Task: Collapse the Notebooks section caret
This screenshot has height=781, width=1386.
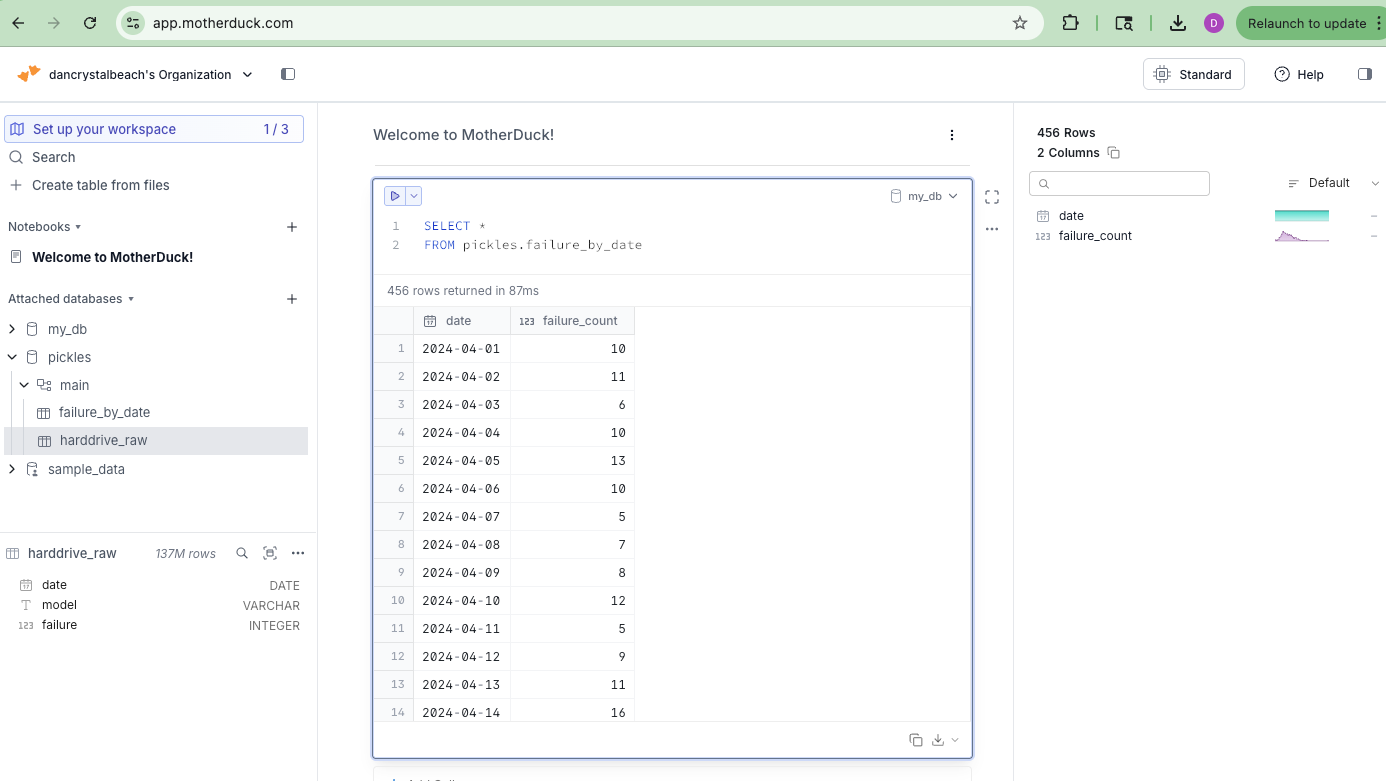Action: pyautogui.click(x=78, y=227)
